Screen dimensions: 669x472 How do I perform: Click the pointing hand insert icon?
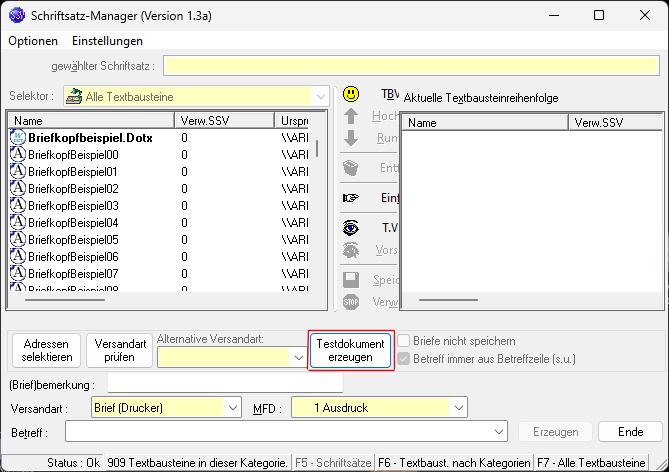point(351,198)
